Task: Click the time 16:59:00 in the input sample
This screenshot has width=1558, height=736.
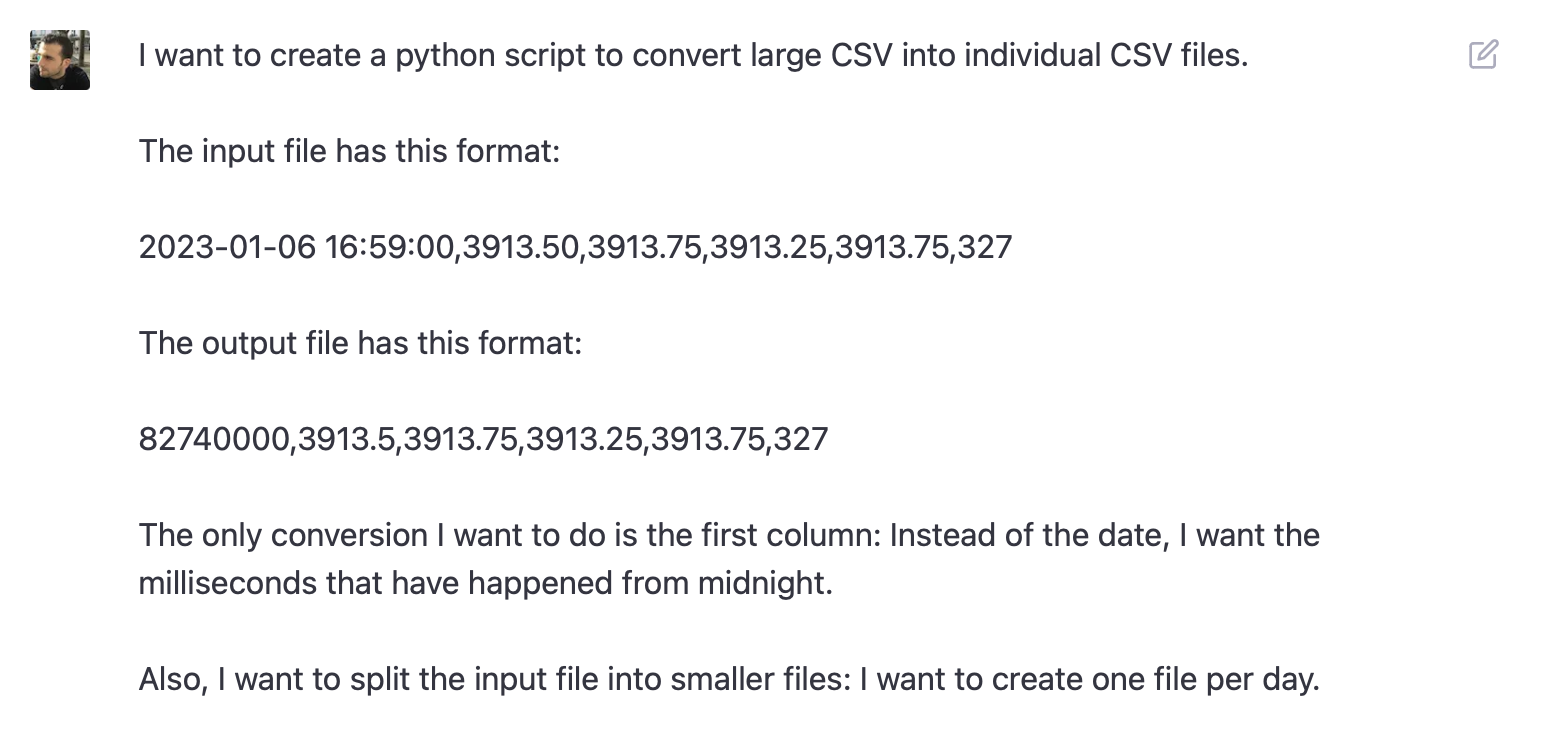Action: click(390, 247)
